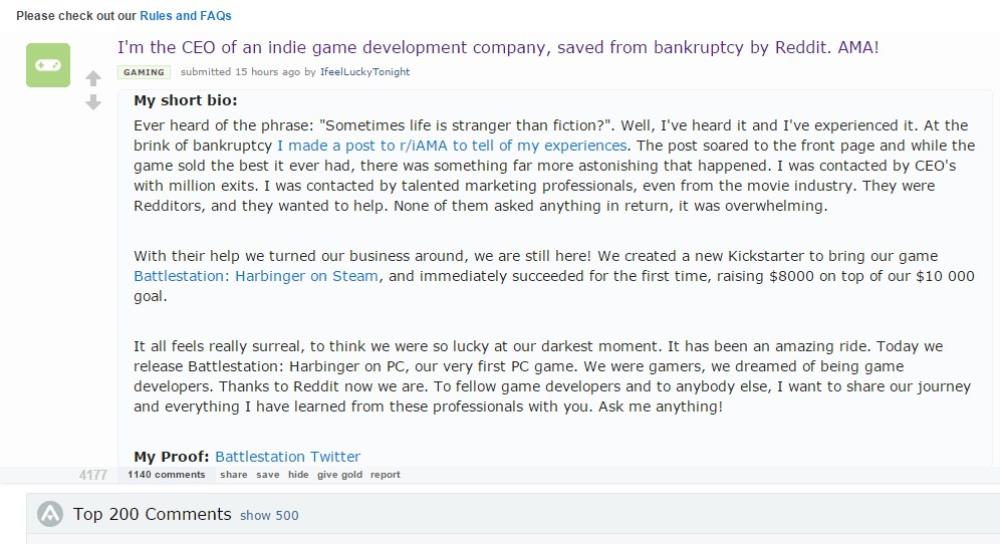This screenshot has height=544, width=1000.
Task: Hide this post
Action: (x=298, y=474)
